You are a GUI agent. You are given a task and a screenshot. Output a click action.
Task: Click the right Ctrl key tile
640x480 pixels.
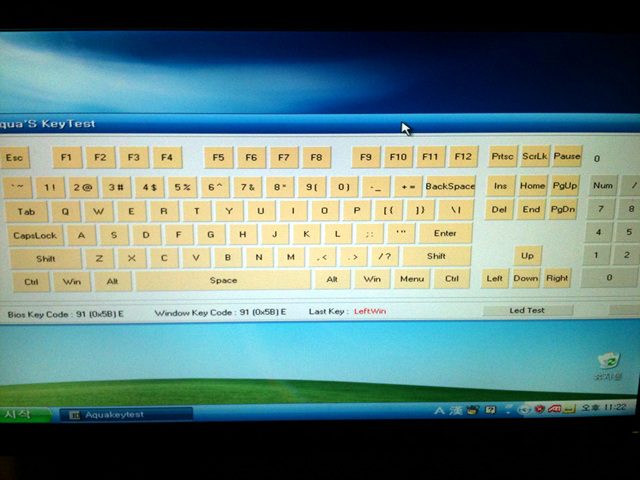[452, 279]
